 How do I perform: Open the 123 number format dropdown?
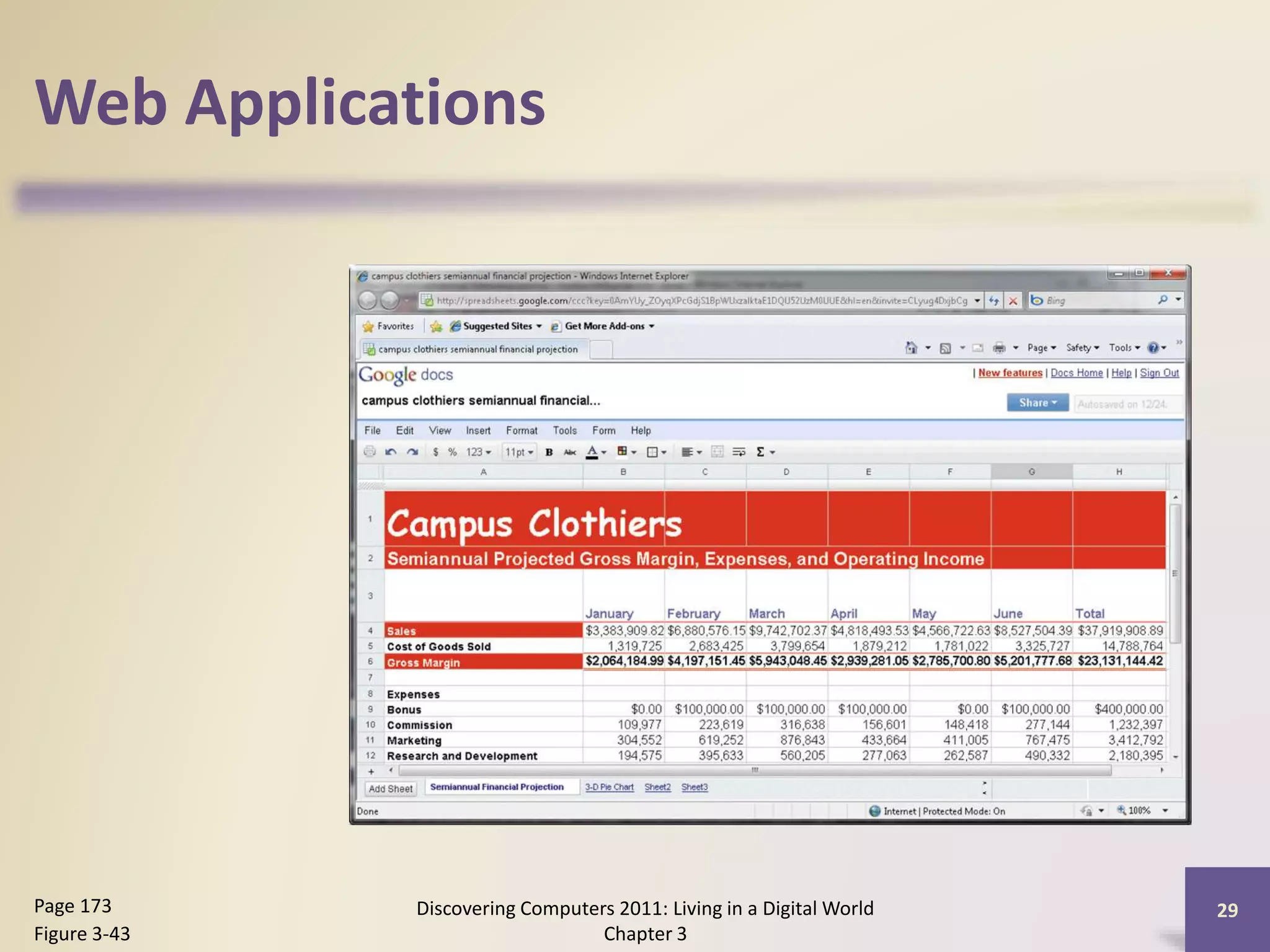coord(479,452)
